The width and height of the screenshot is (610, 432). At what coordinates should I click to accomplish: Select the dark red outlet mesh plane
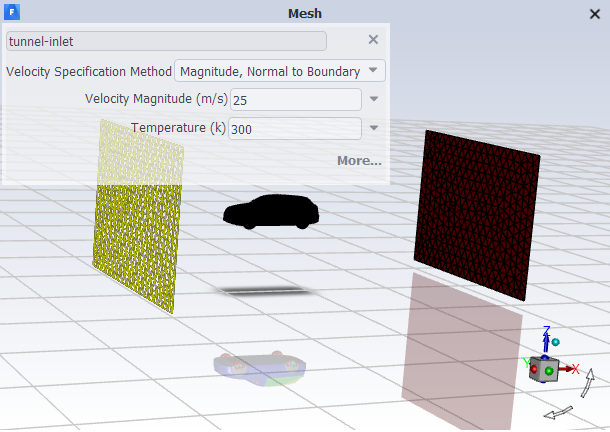point(477,214)
